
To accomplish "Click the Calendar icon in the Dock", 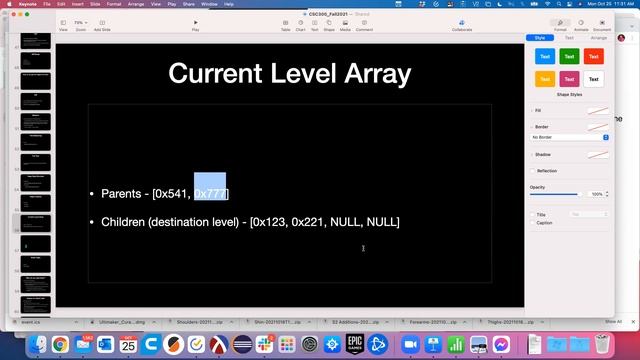I will 128,344.
